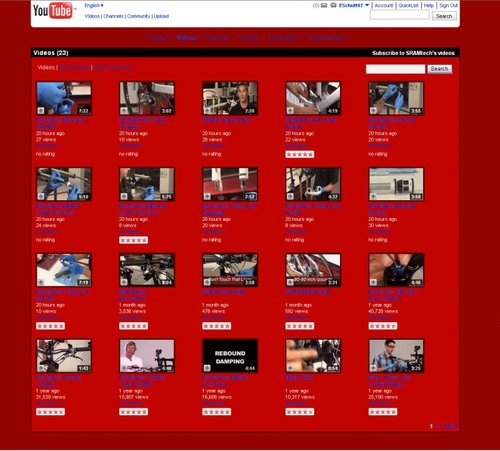This screenshot has height=451, width=500.
Task: Open the Upload menu link
Action: point(161,16)
